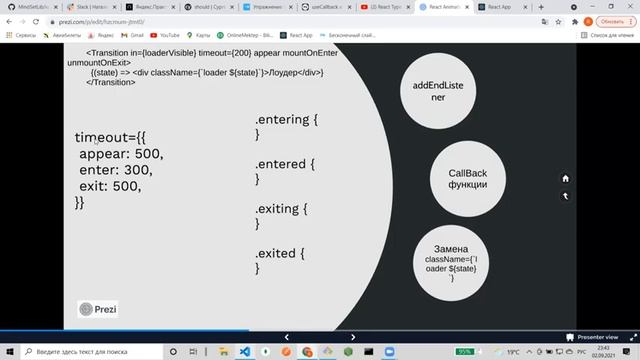Image resolution: width=640 pixels, height=360 pixels.
Task: Open the Список для чтения reading list
Action: point(607,36)
